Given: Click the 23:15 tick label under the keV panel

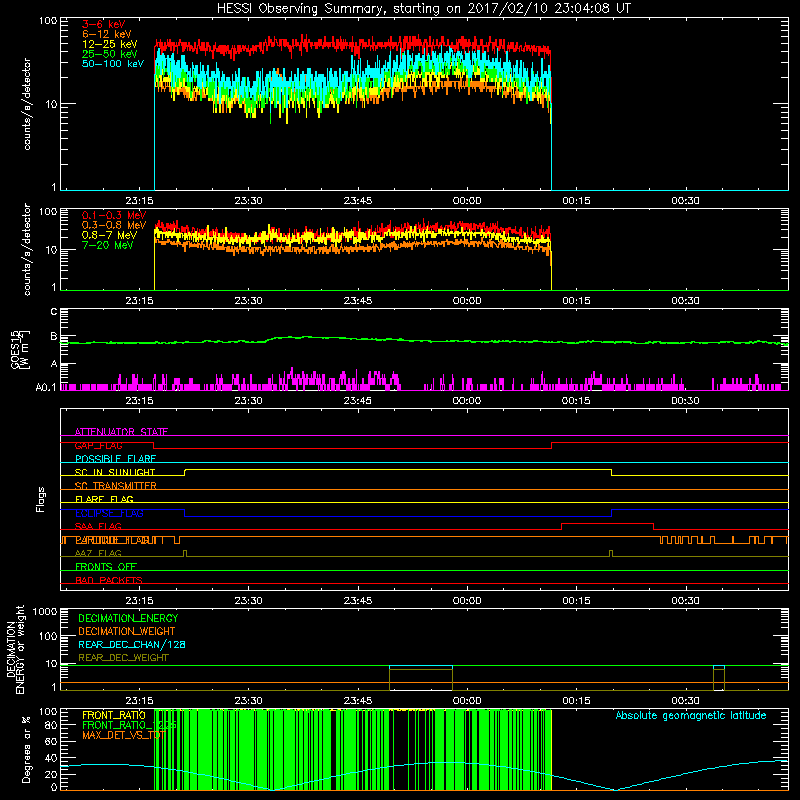Looking at the screenshot, I should [139, 201].
